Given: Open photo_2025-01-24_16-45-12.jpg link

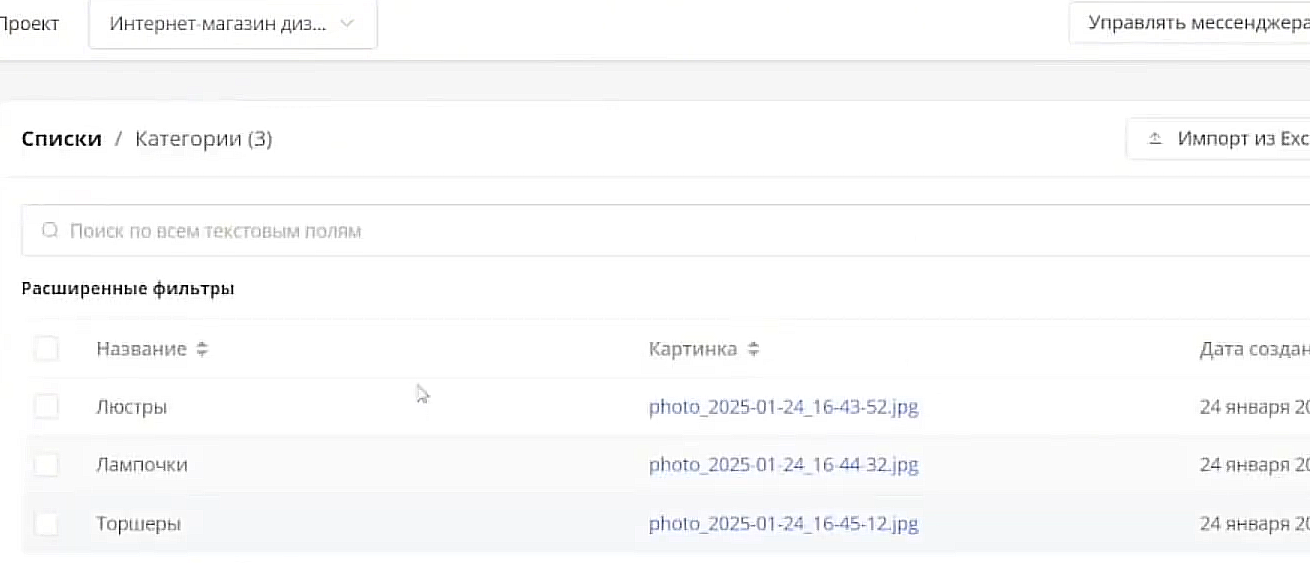Looking at the screenshot, I should tap(783, 523).
